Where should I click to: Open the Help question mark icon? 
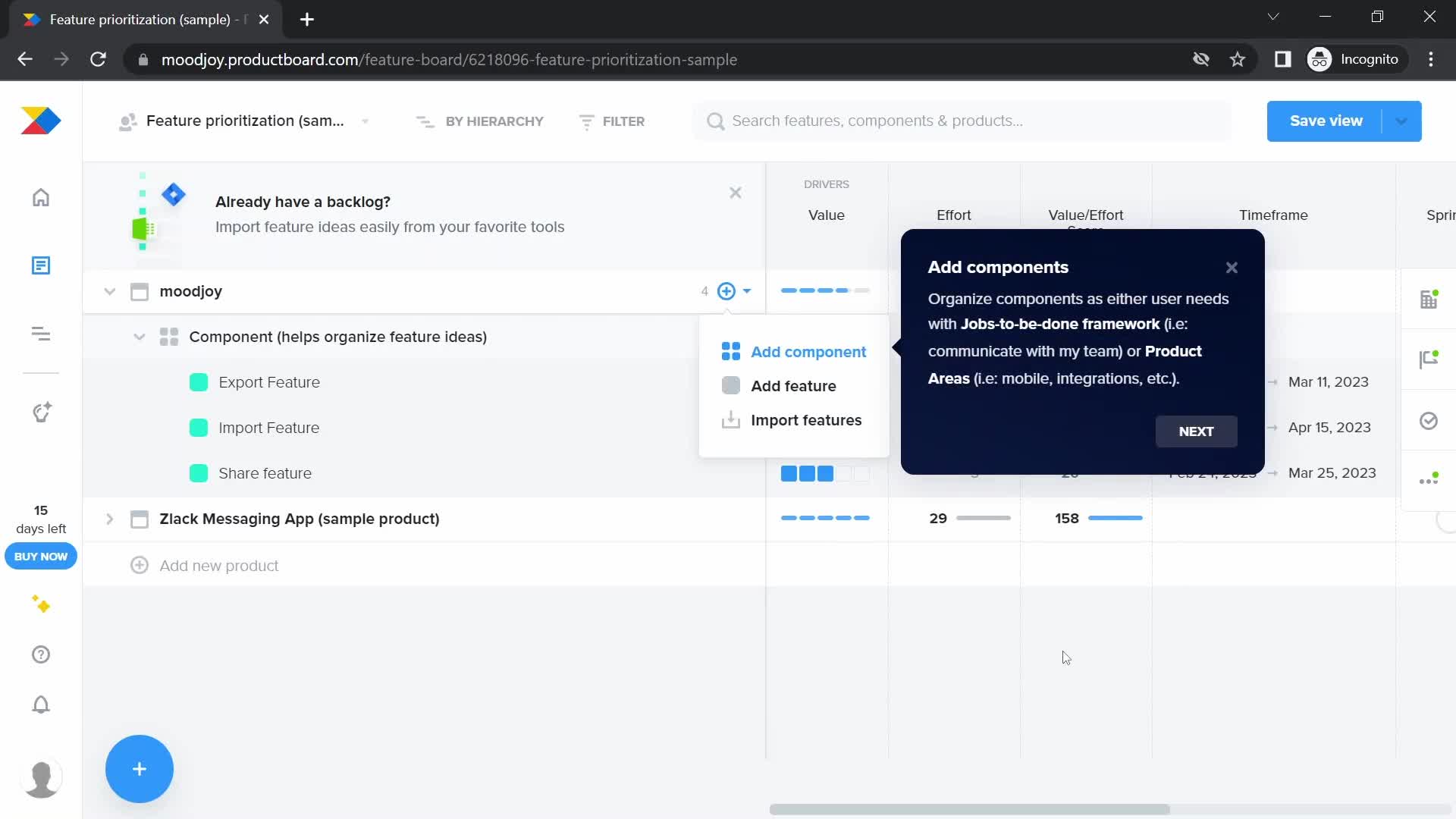tap(41, 654)
